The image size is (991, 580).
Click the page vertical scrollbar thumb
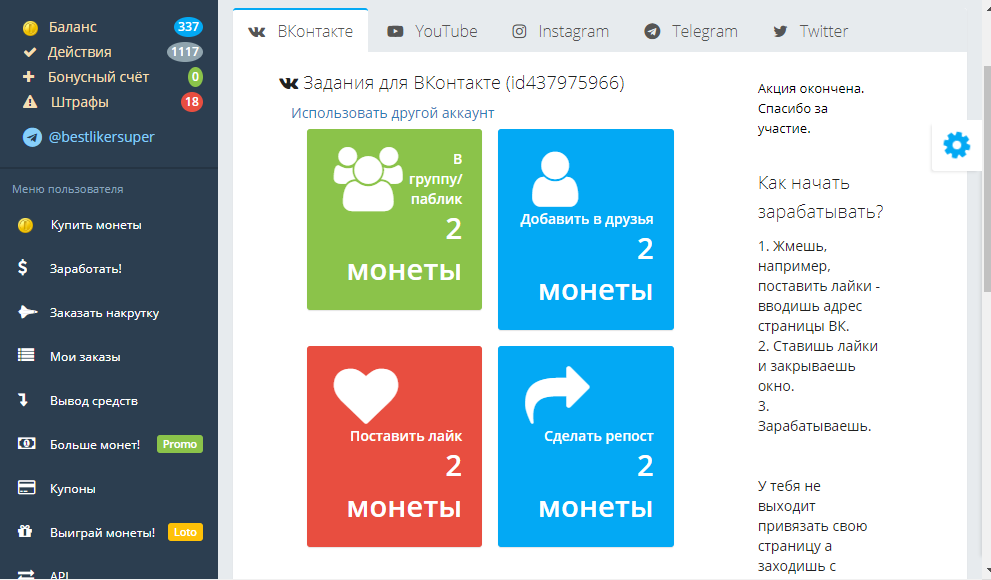pos(986,177)
